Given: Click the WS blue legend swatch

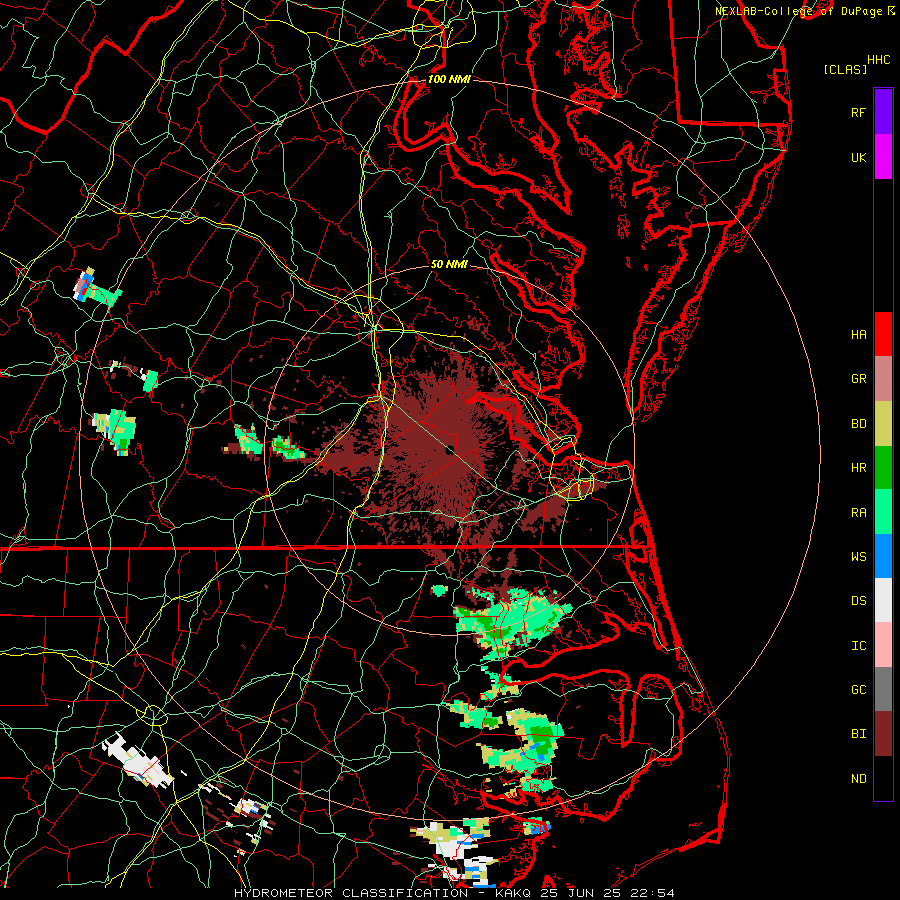Looking at the screenshot, I should [x=883, y=556].
